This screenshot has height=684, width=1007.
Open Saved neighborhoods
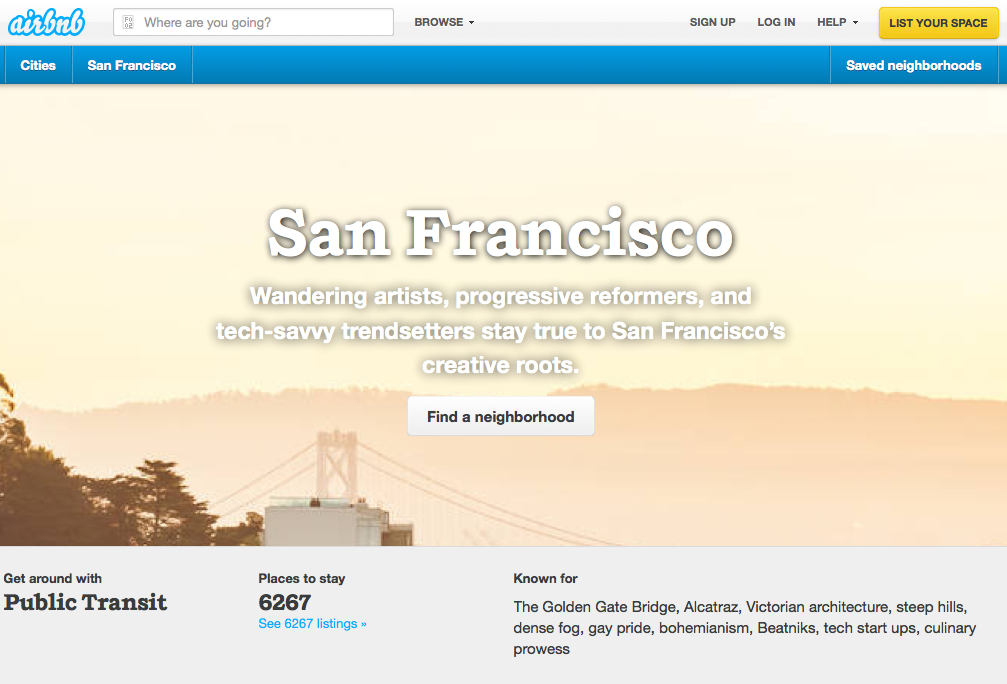[x=913, y=65]
